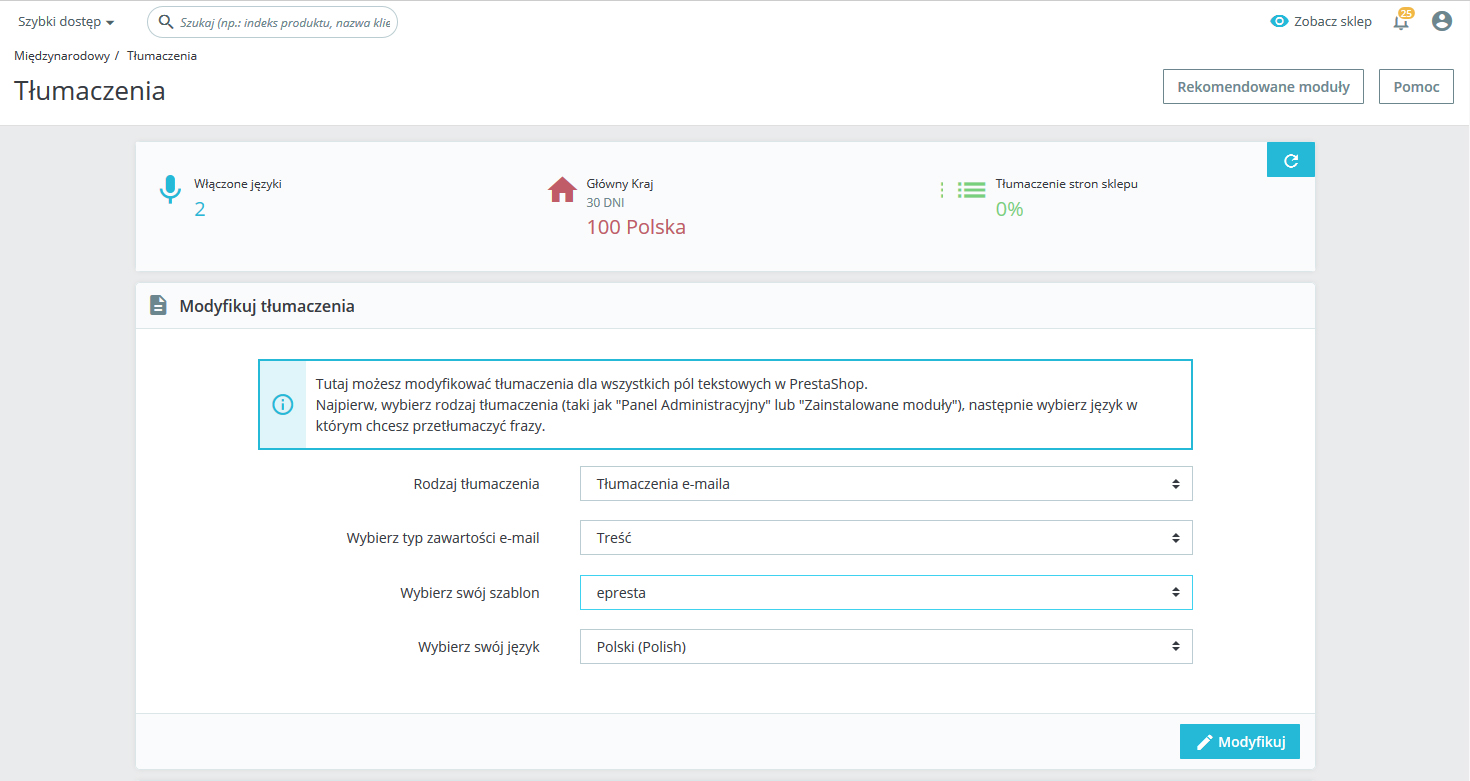Expand the Wybierz typ zawartości e-mail dropdown
The image size is (1470, 781).
click(886, 538)
